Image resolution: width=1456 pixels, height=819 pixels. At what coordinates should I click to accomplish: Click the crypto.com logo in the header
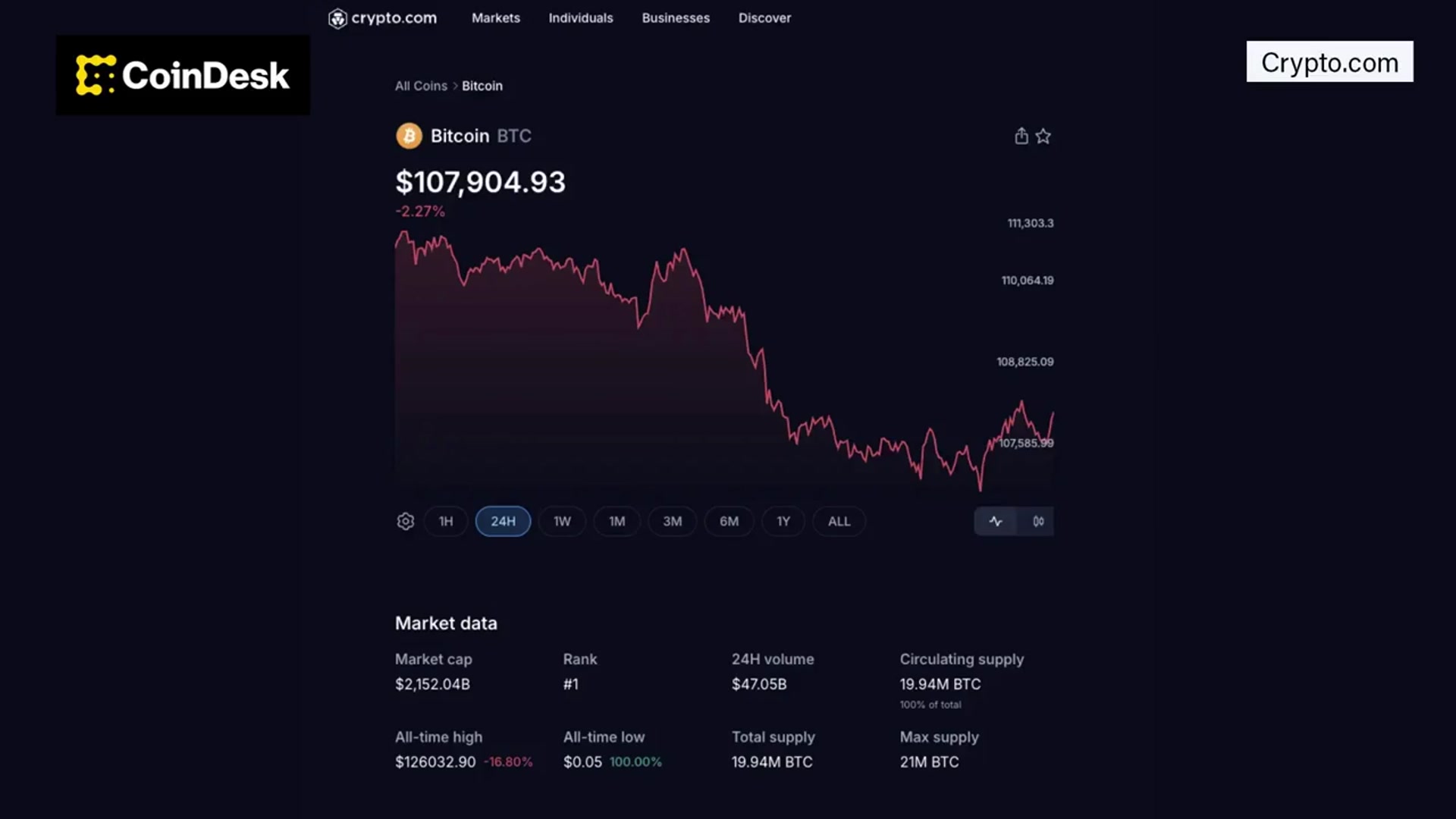click(381, 17)
